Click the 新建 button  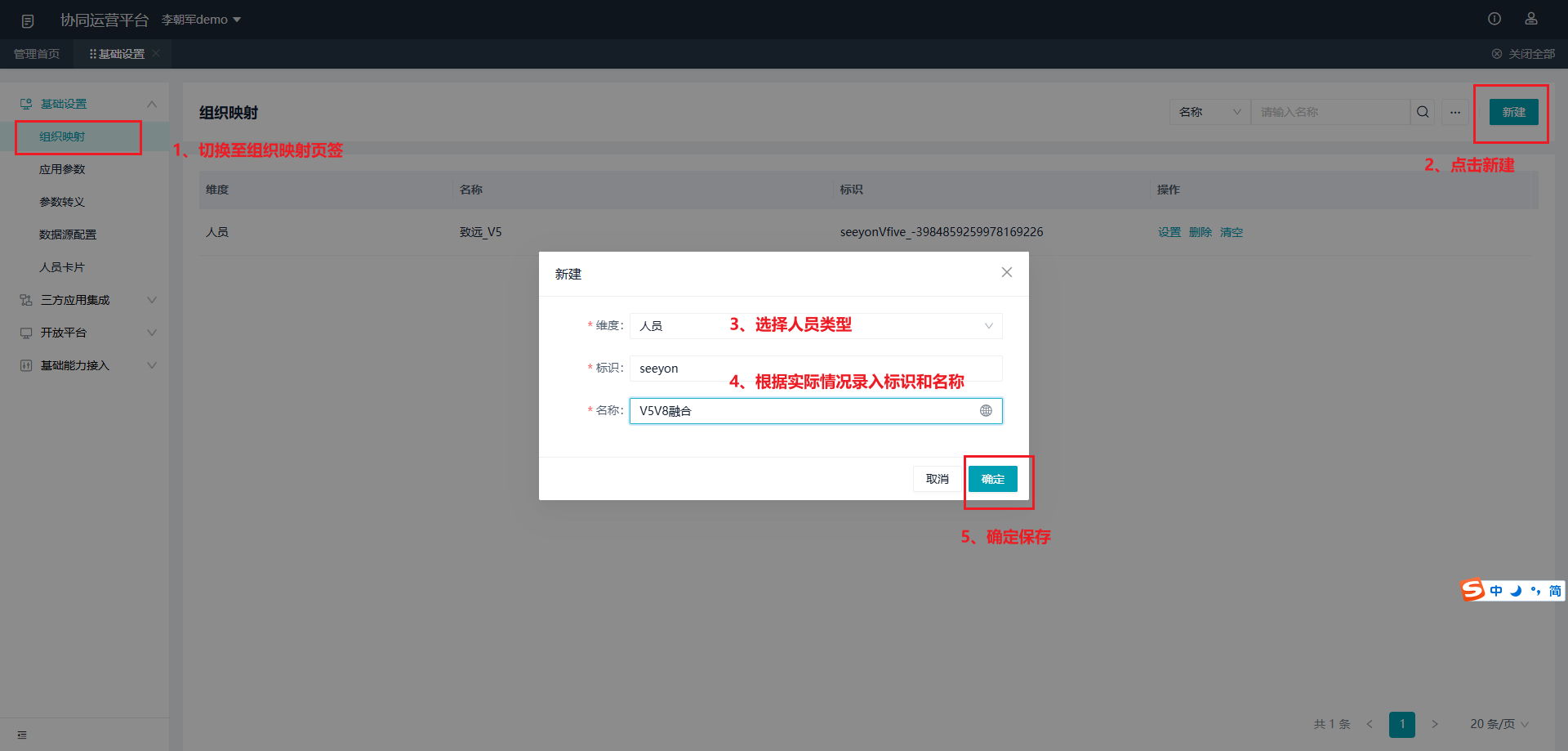click(x=1513, y=112)
